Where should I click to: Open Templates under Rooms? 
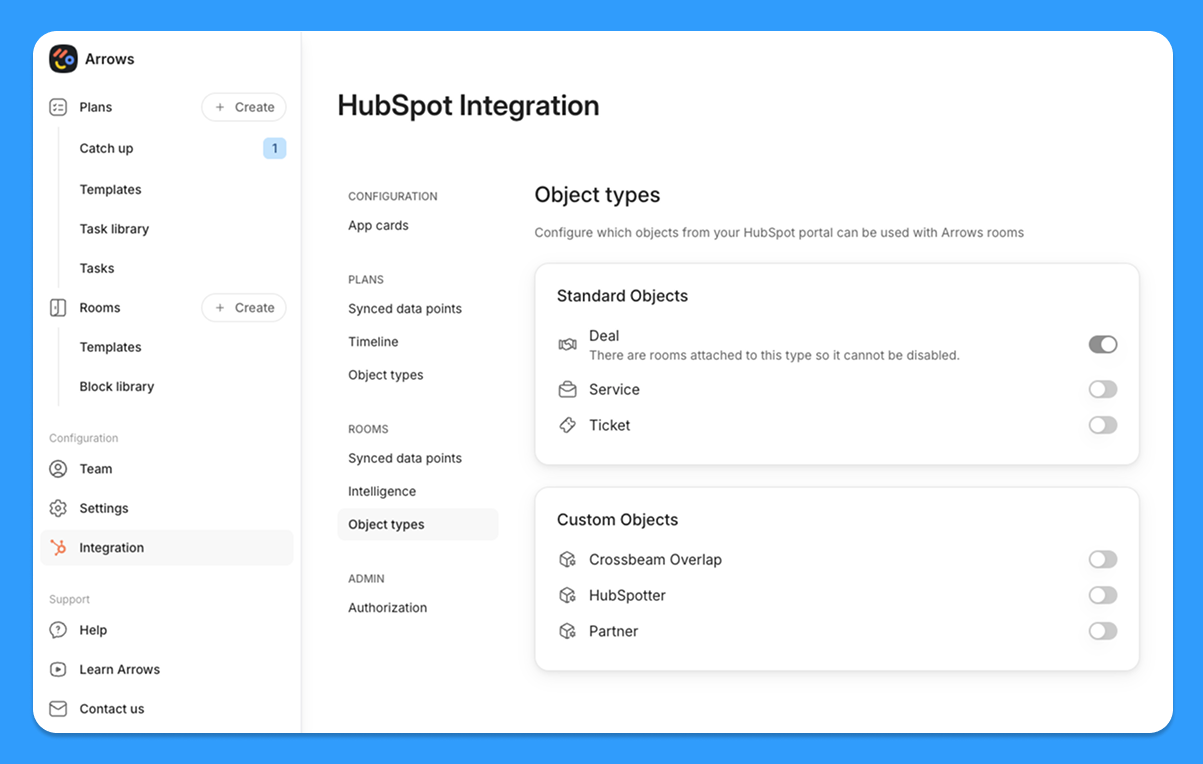pos(110,347)
